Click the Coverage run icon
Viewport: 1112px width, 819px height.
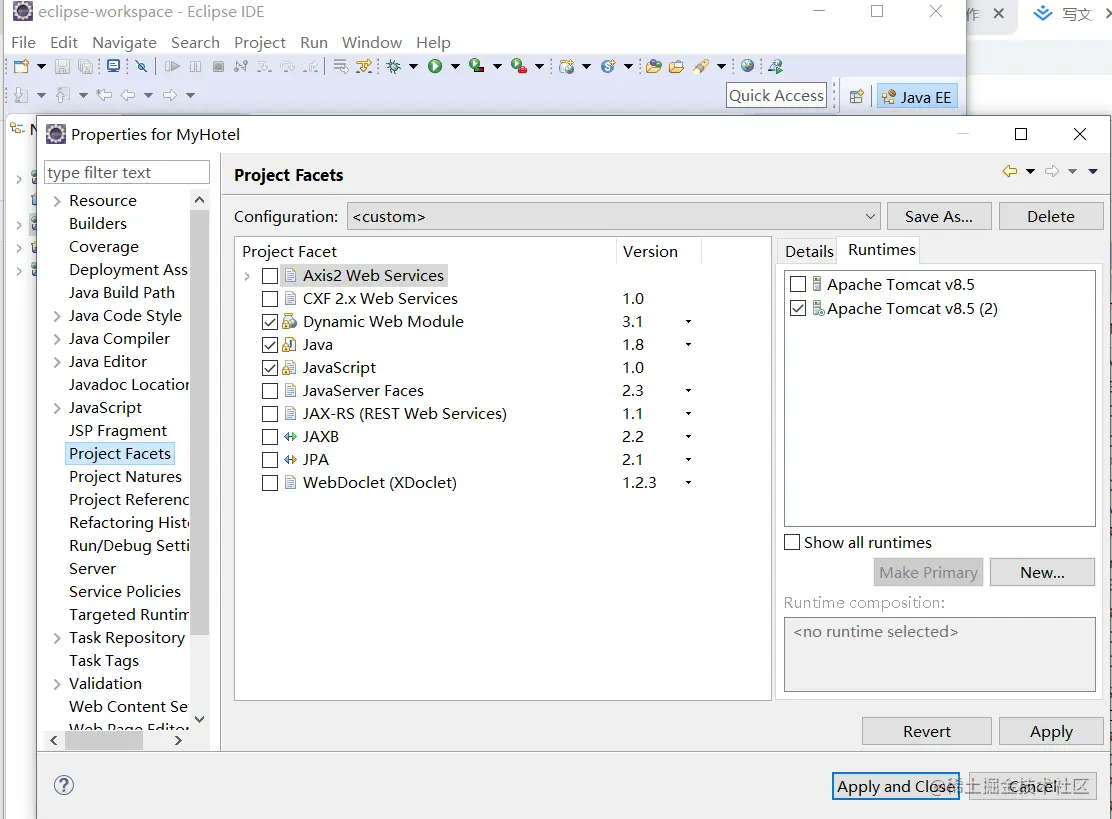click(x=477, y=66)
